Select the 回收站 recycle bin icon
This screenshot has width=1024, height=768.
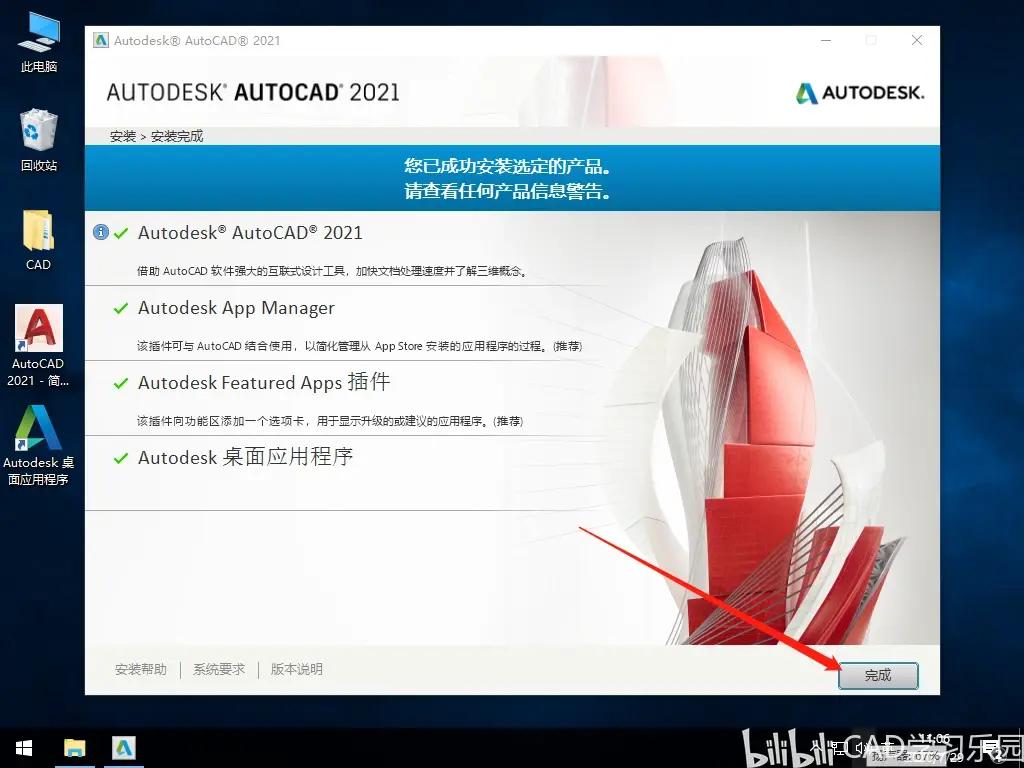(x=39, y=140)
